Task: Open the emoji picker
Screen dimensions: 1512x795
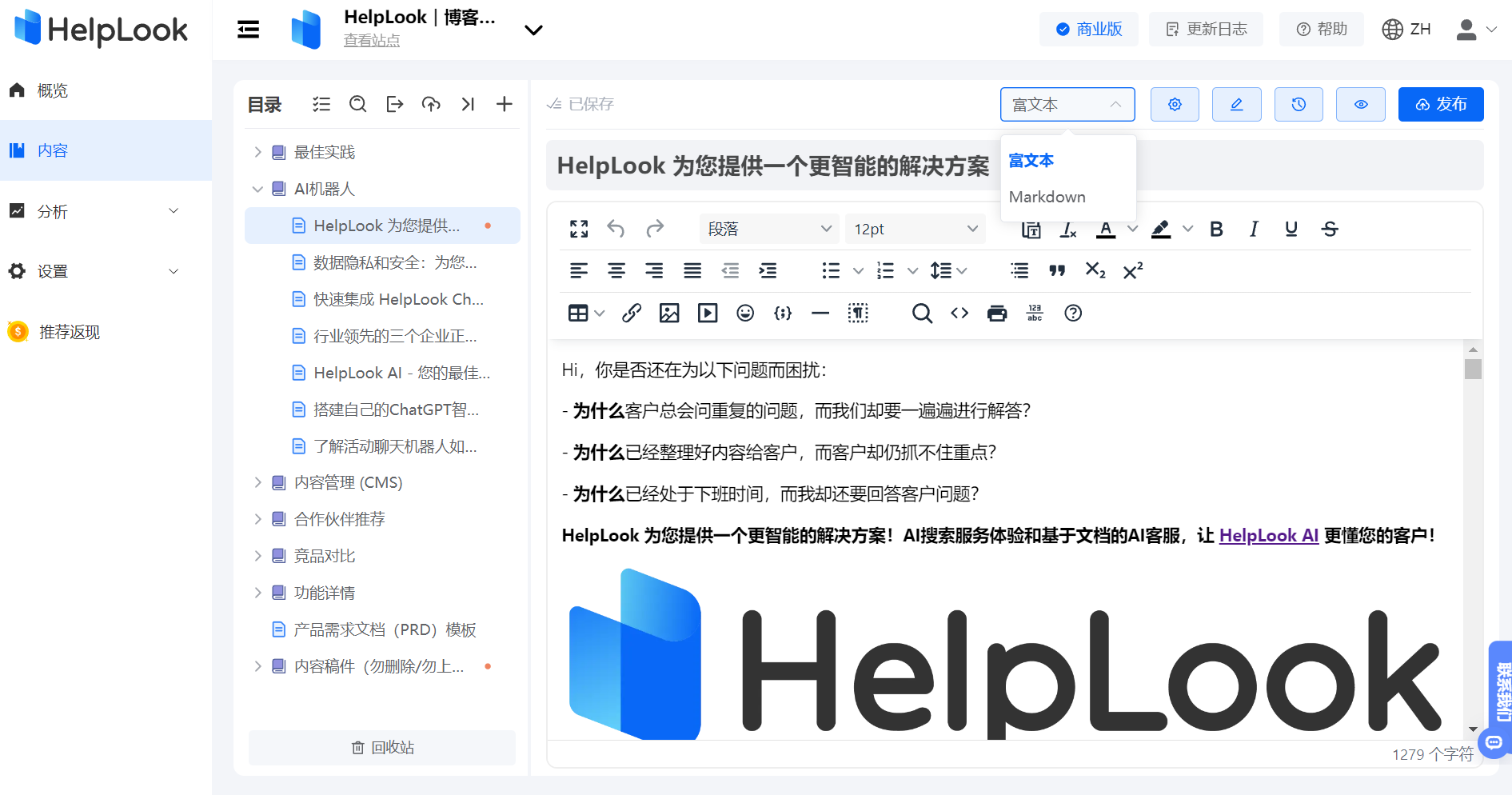Action: (x=745, y=313)
